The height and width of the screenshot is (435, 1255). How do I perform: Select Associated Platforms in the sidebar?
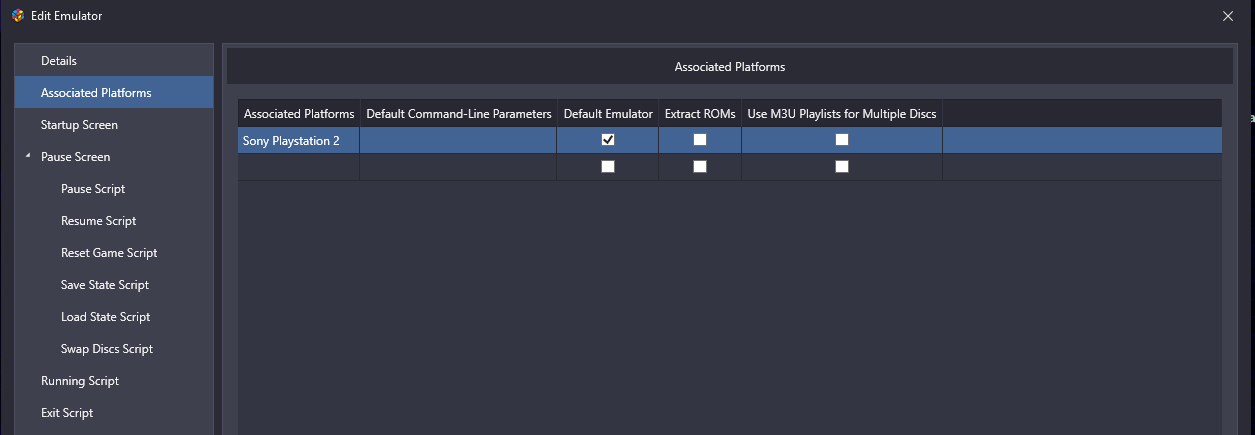pyautogui.click(x=96, y=93)
